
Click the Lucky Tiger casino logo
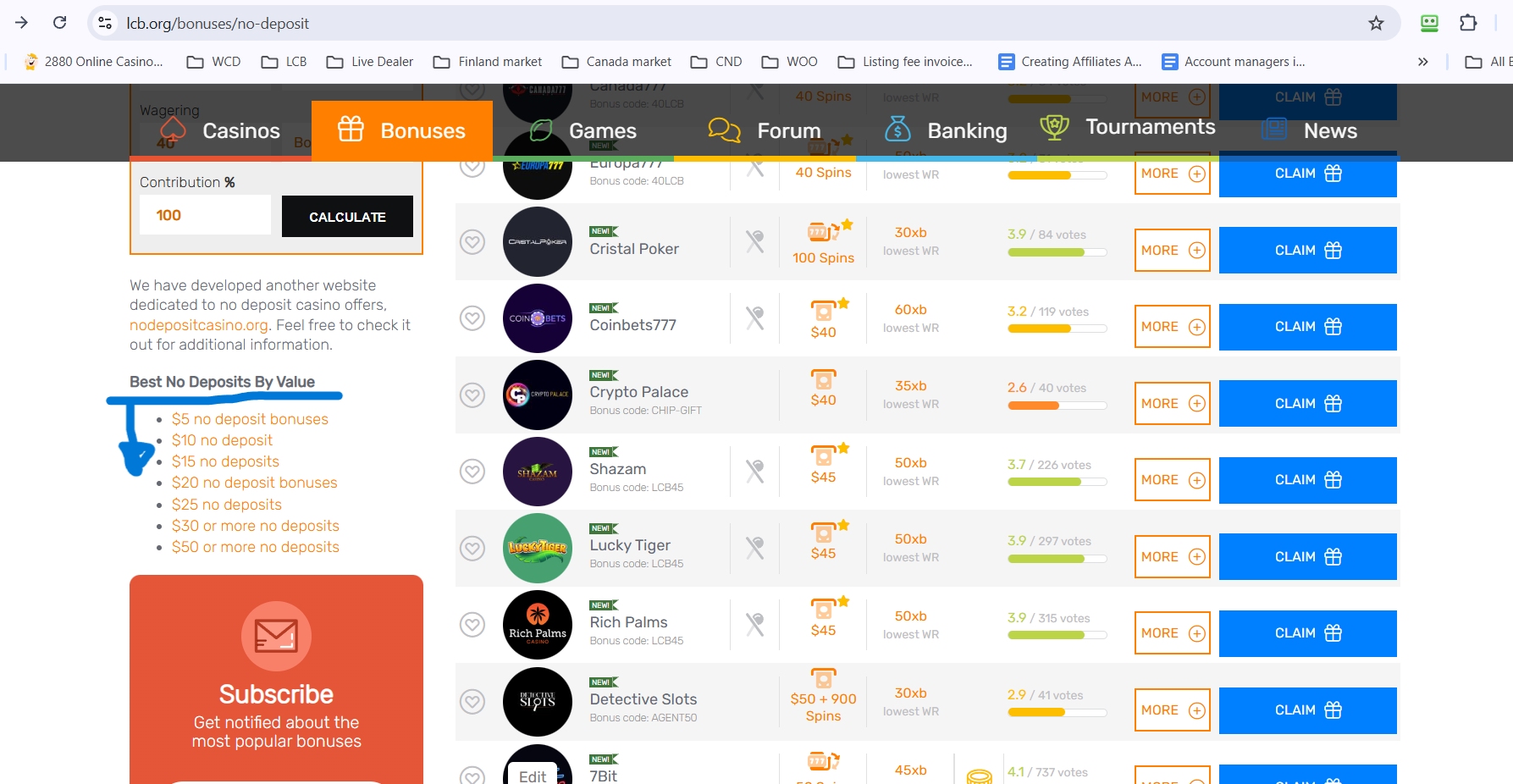(x=538, y=548)
